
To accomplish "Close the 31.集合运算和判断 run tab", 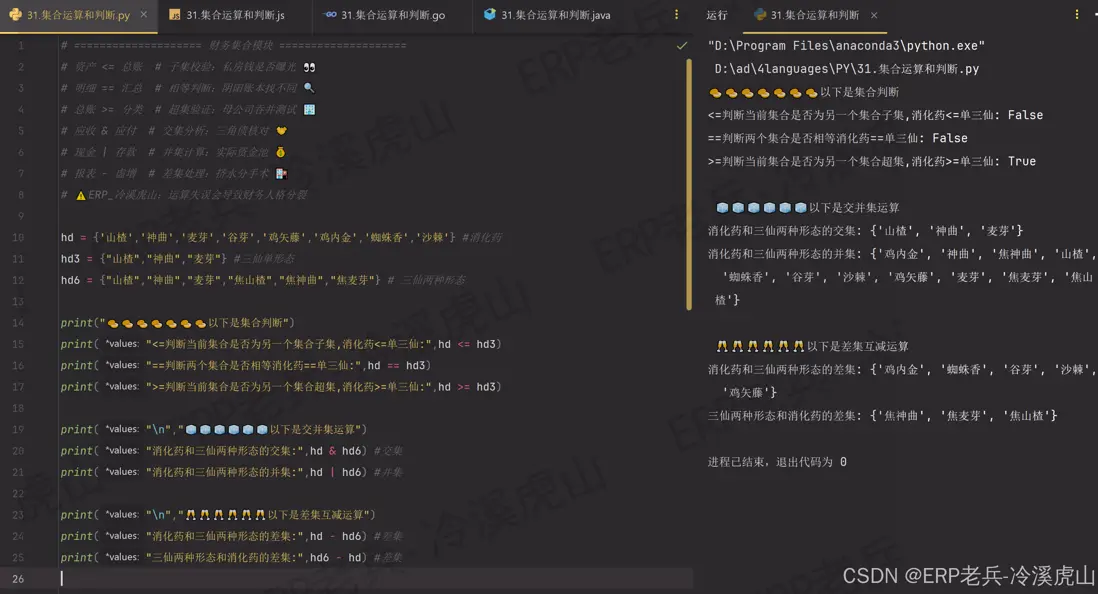I will click(874, 15).
